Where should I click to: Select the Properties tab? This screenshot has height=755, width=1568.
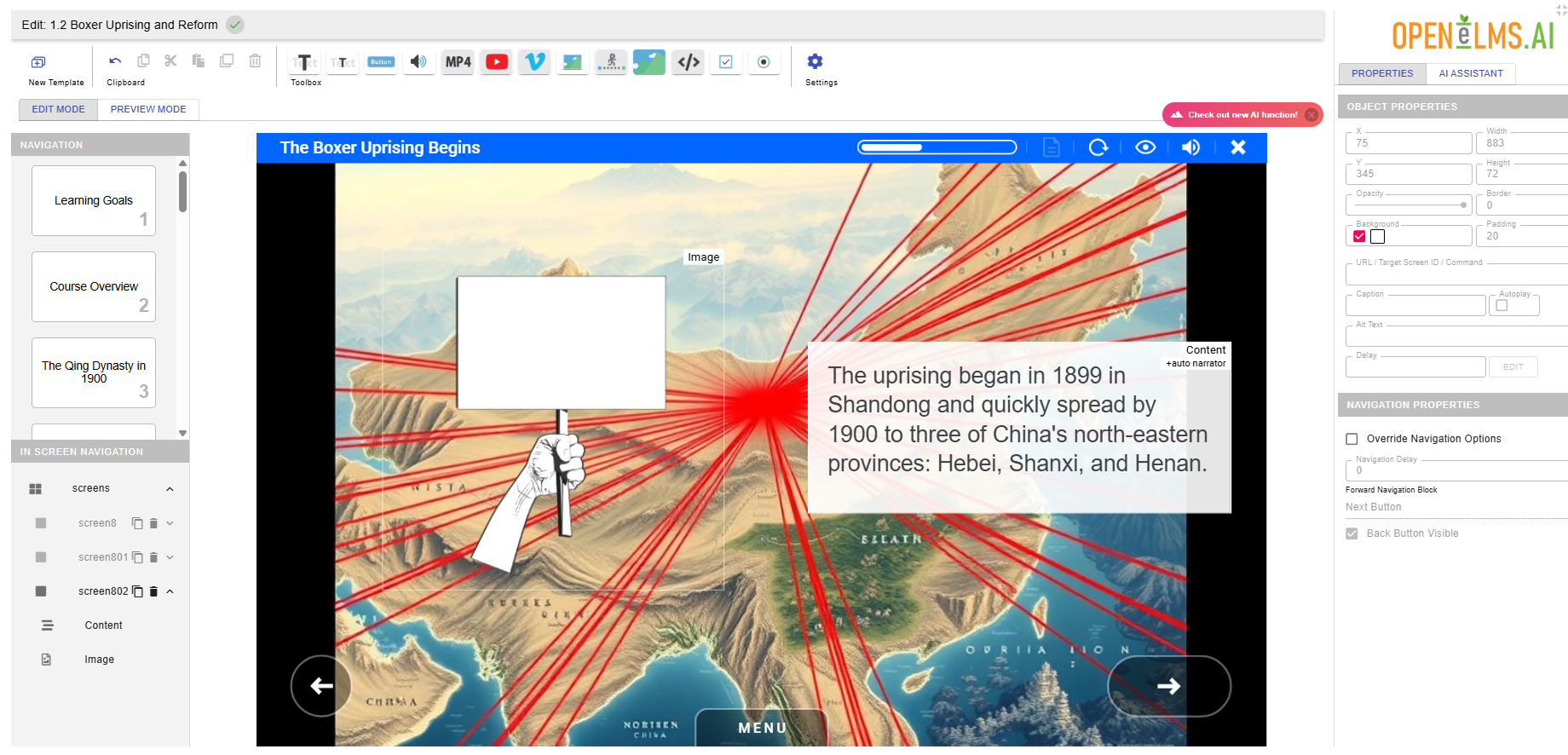[1382, 73]
